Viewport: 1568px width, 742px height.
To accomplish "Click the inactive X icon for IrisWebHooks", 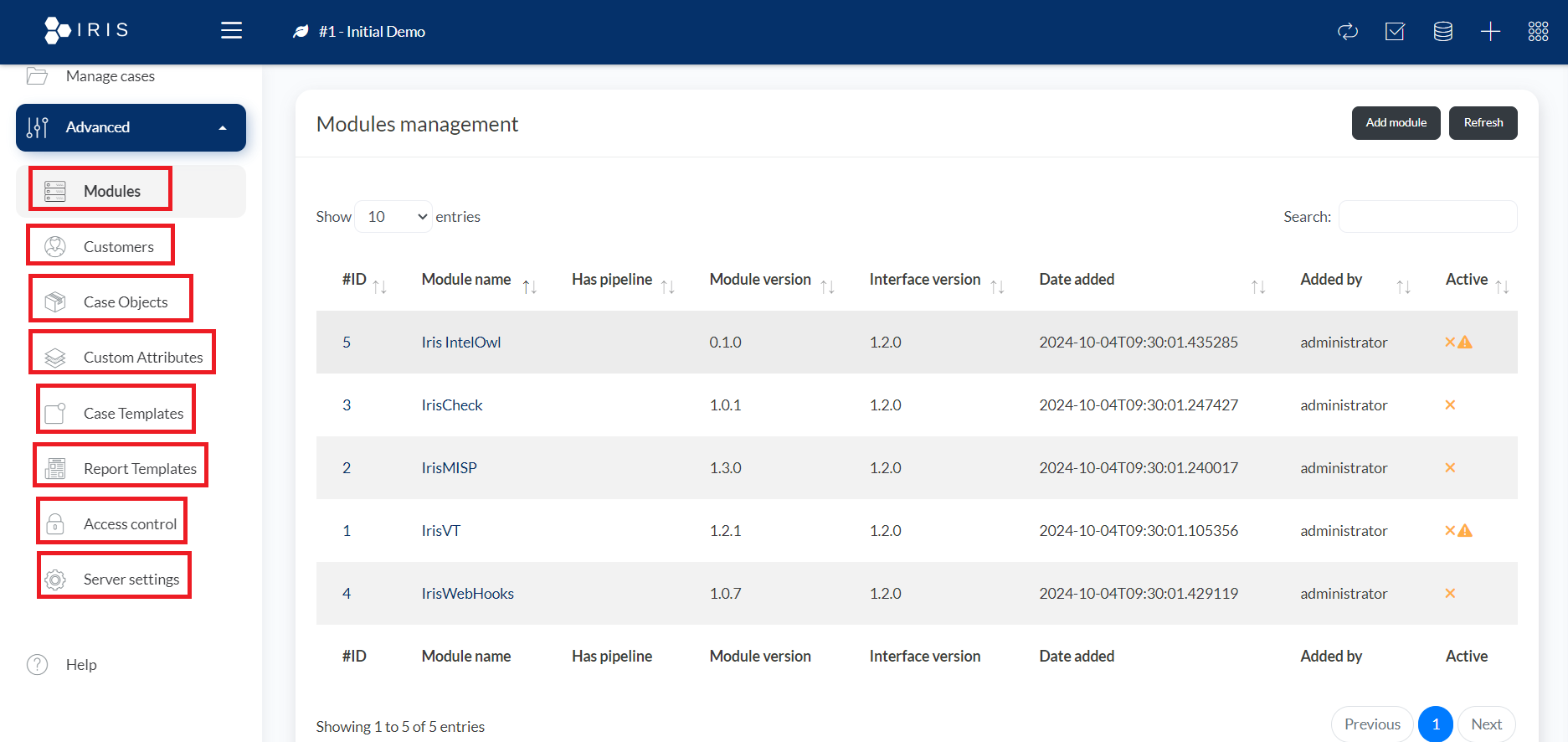I will (x=1450, y=593).
